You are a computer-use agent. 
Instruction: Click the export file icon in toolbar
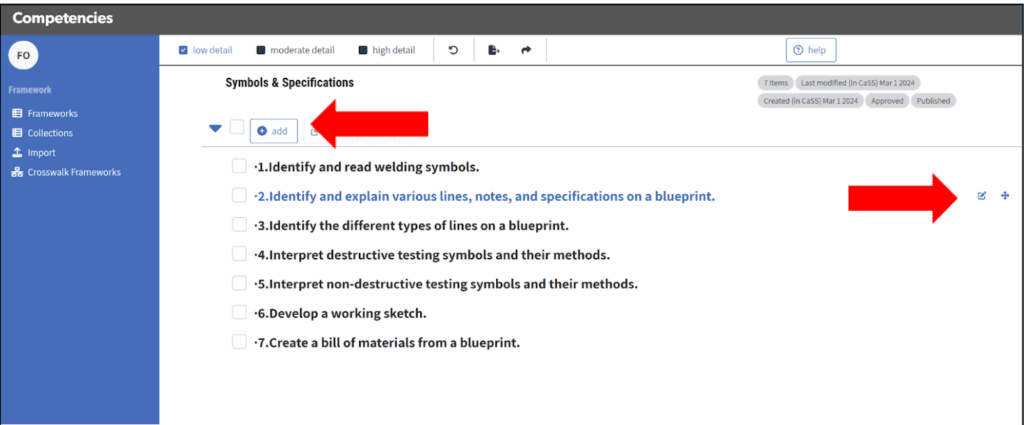coord(493,50)
